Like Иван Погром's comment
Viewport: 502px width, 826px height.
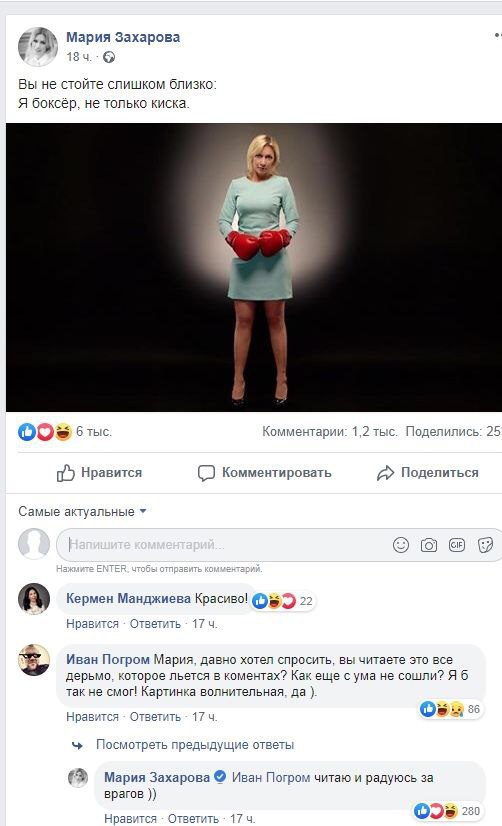point(92,717)
